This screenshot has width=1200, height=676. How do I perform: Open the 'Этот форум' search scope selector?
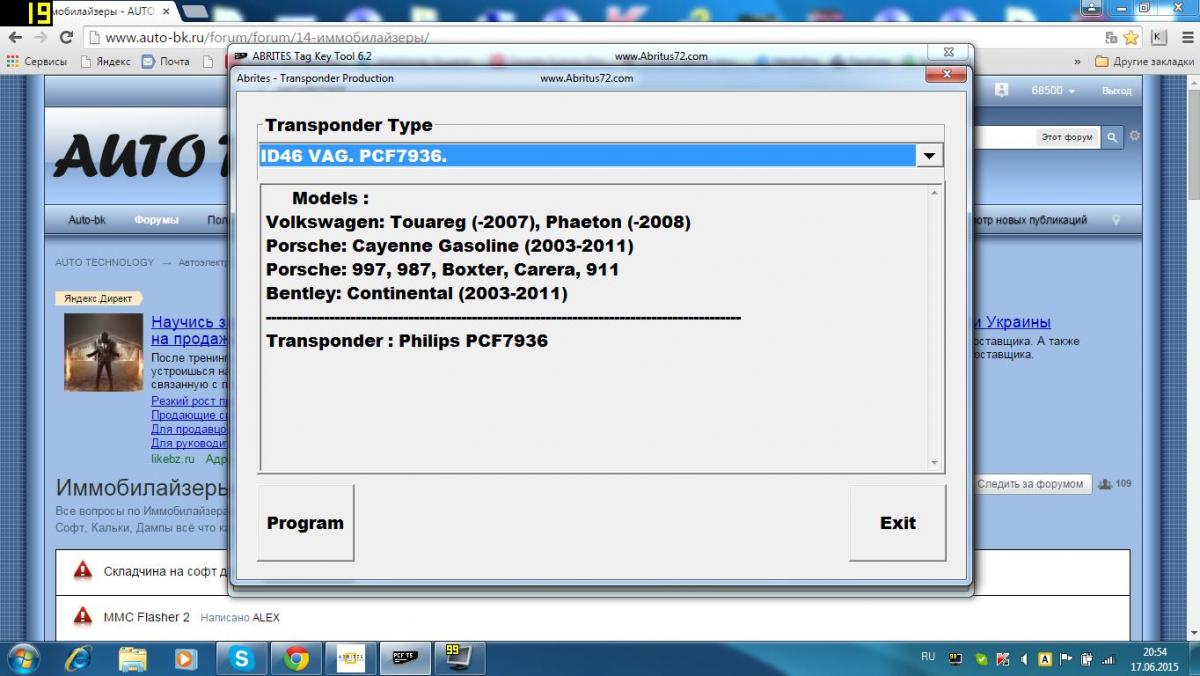point(1067,137)
